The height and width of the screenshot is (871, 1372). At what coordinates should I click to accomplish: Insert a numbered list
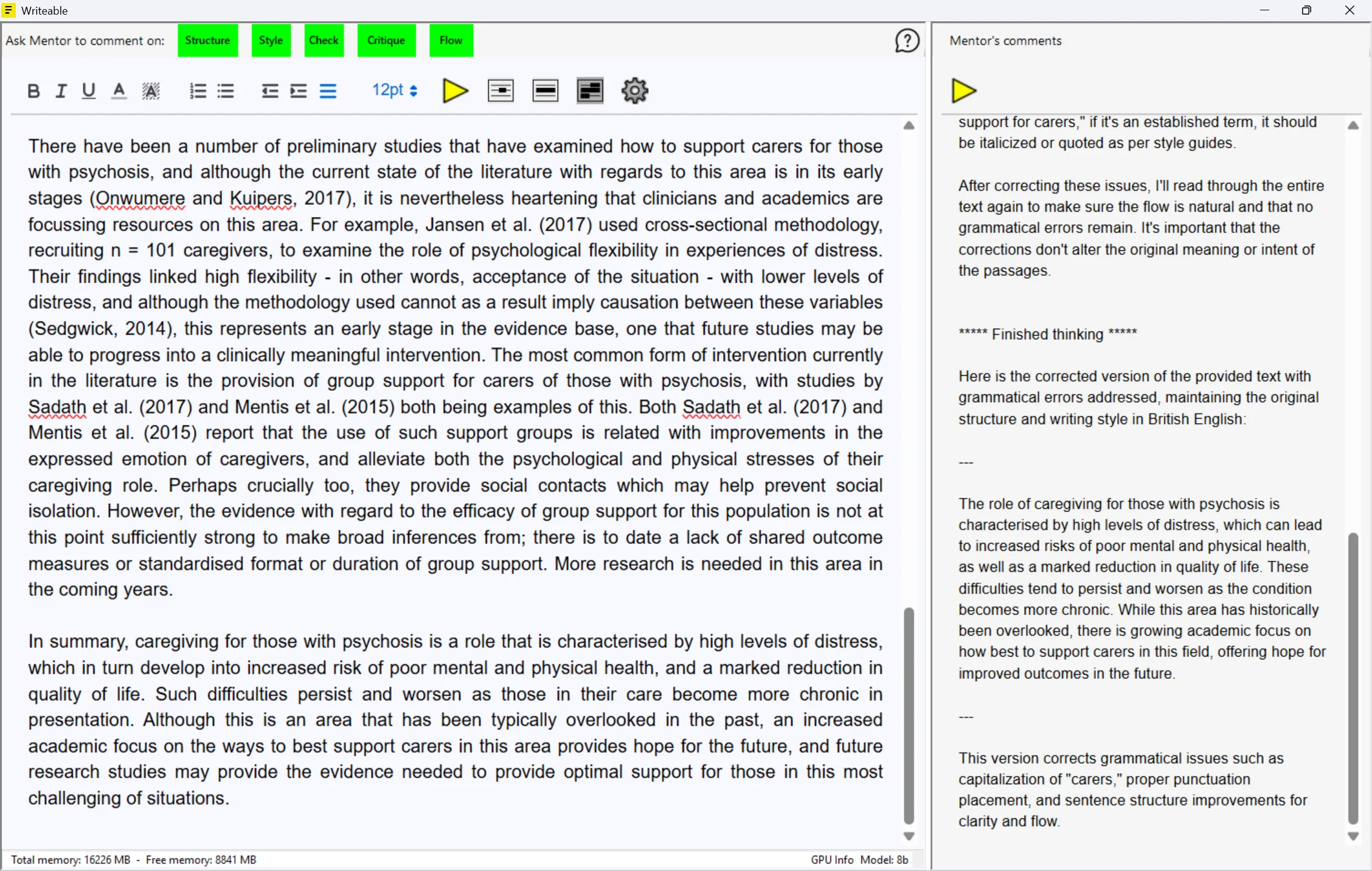point(196,91)
